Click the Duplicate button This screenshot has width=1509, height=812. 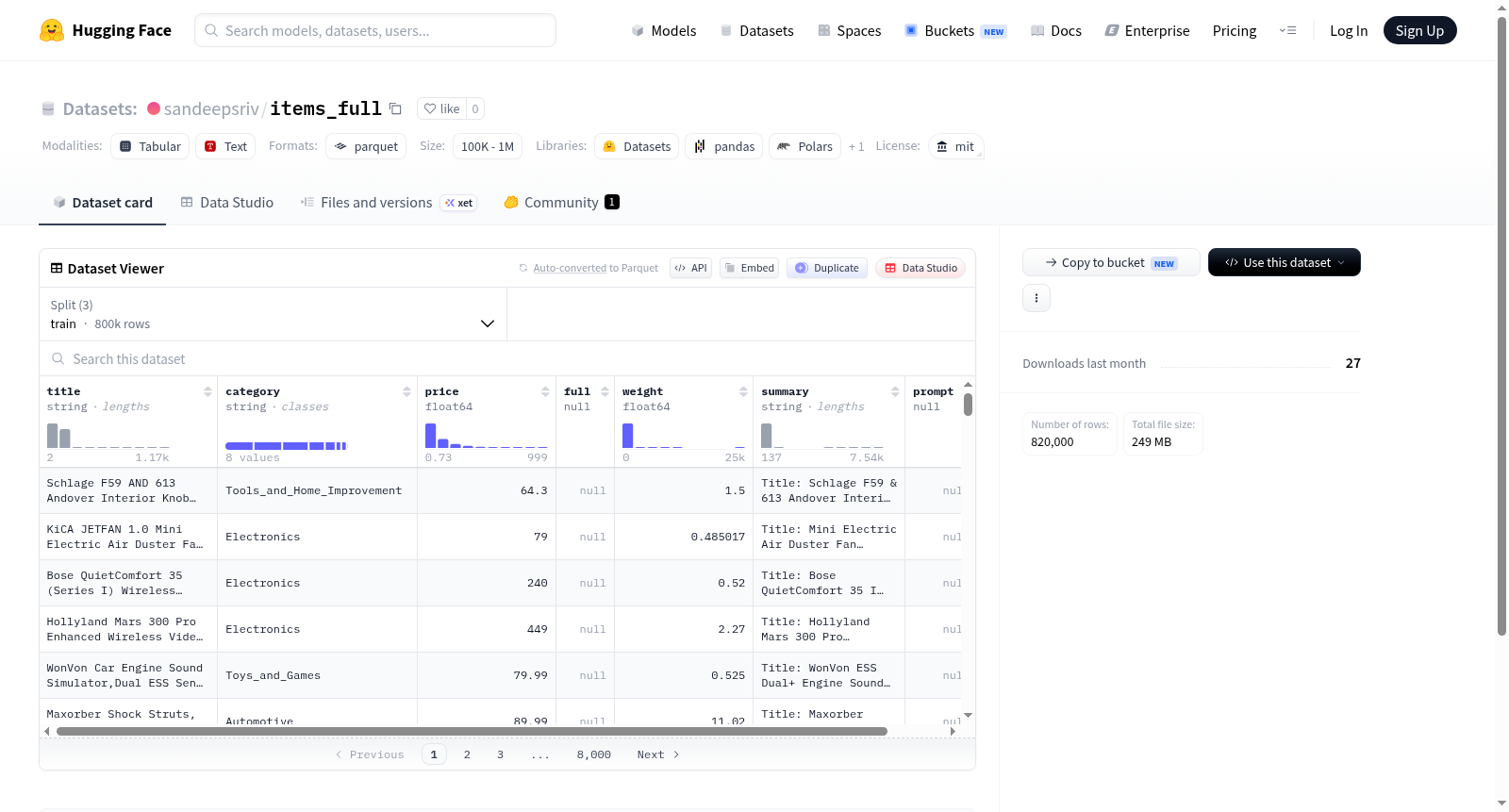[x=827, y=268]
